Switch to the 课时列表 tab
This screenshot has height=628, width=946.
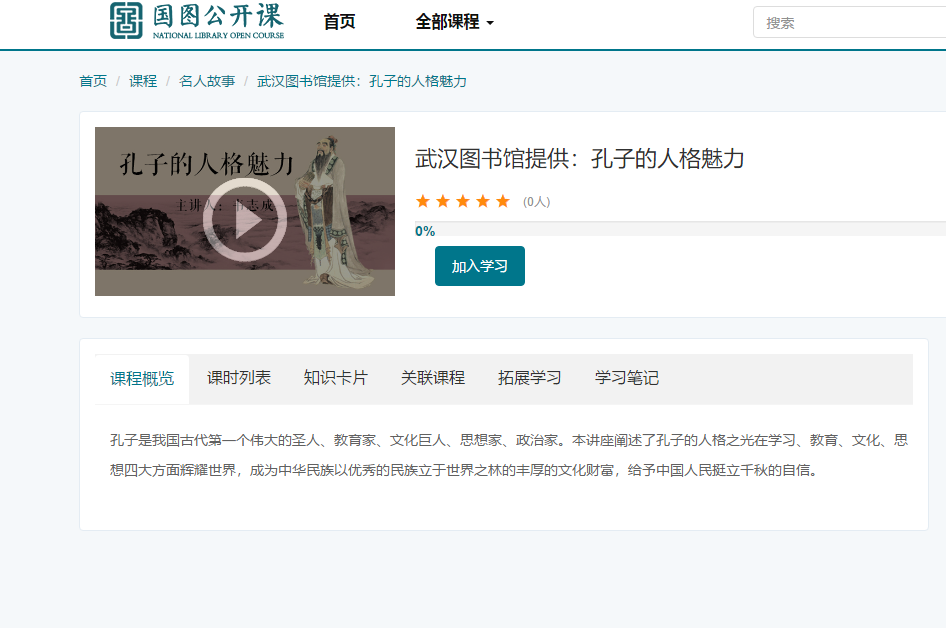click(238, 379)
